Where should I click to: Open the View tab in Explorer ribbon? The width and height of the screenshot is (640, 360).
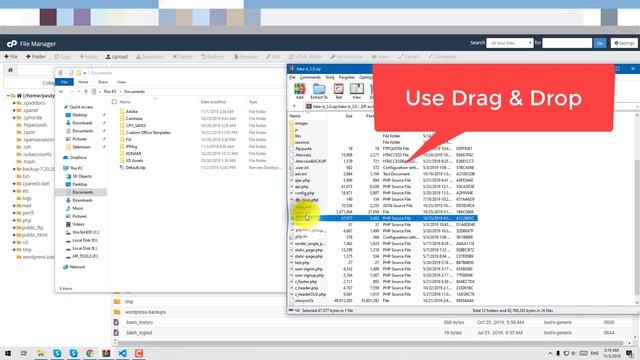click(121, 82)
